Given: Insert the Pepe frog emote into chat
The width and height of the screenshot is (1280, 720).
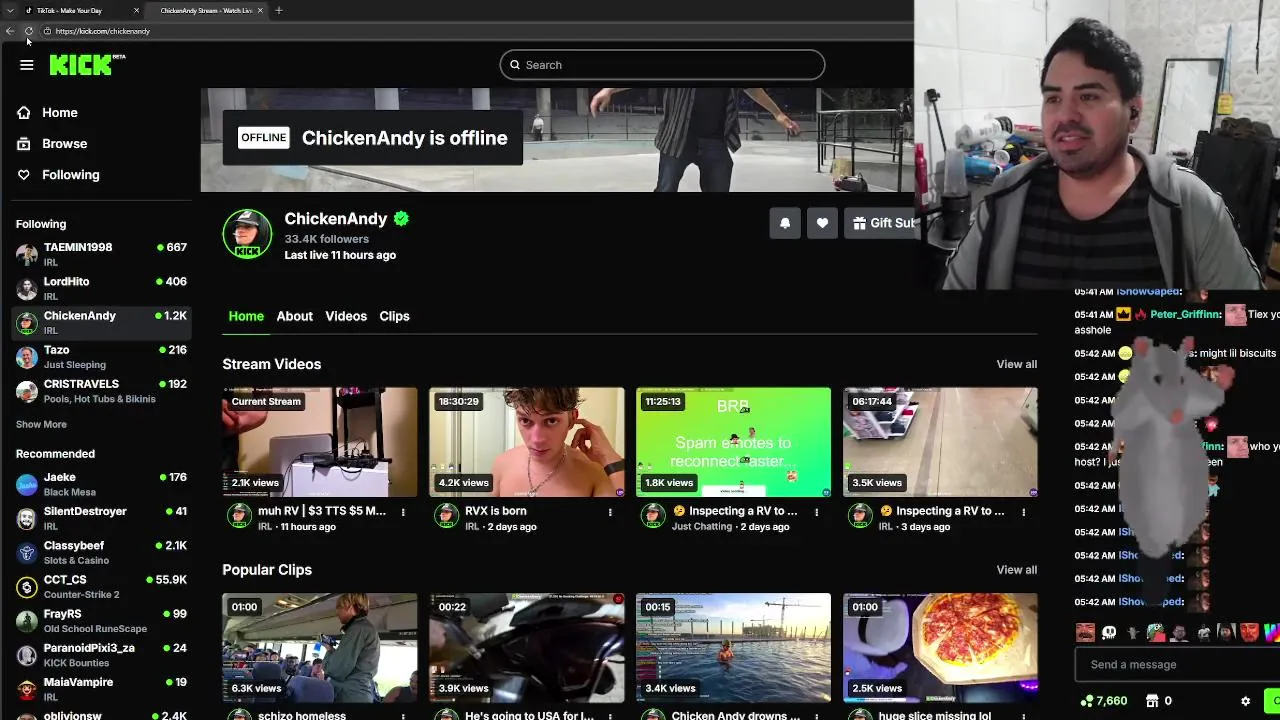Looking at the screenshot, I should tap(1156, 632).
